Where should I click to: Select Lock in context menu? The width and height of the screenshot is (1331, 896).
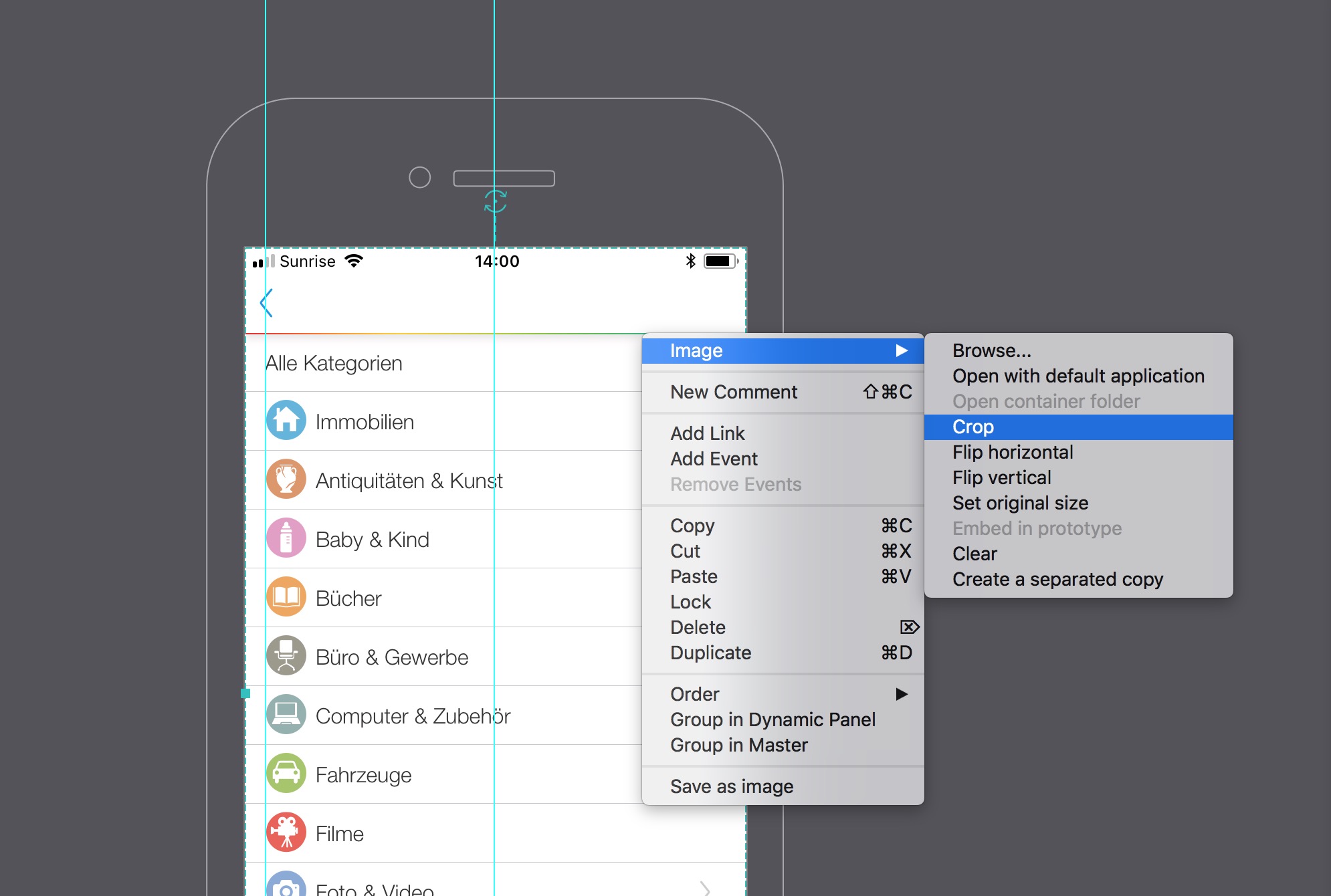[x=783, y=602]
